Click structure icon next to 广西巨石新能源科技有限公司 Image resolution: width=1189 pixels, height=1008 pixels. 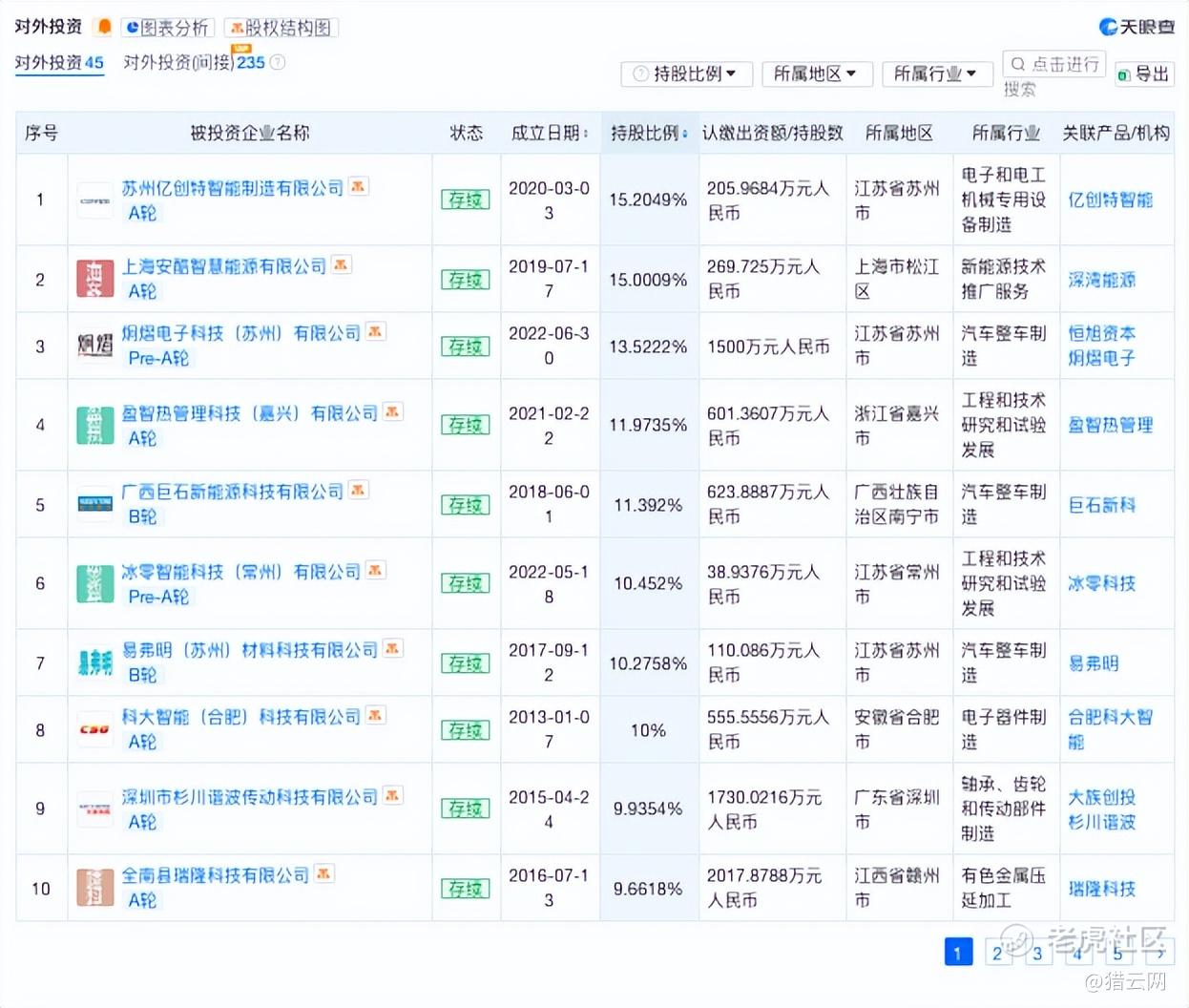pos(358,490)
